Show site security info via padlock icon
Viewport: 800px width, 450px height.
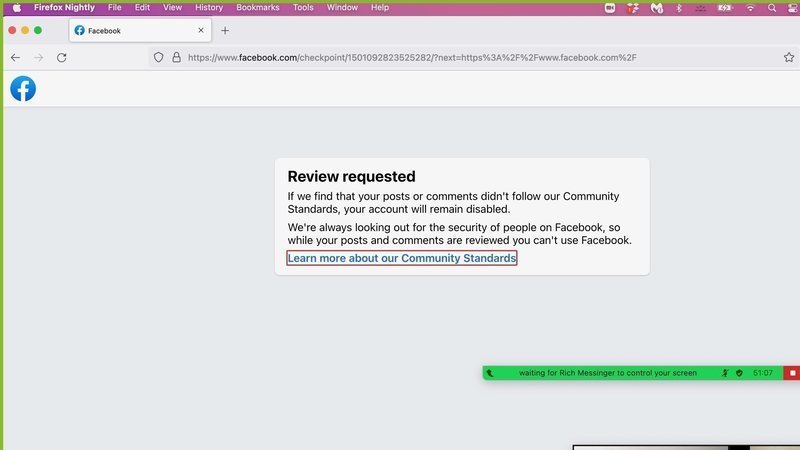175,58
